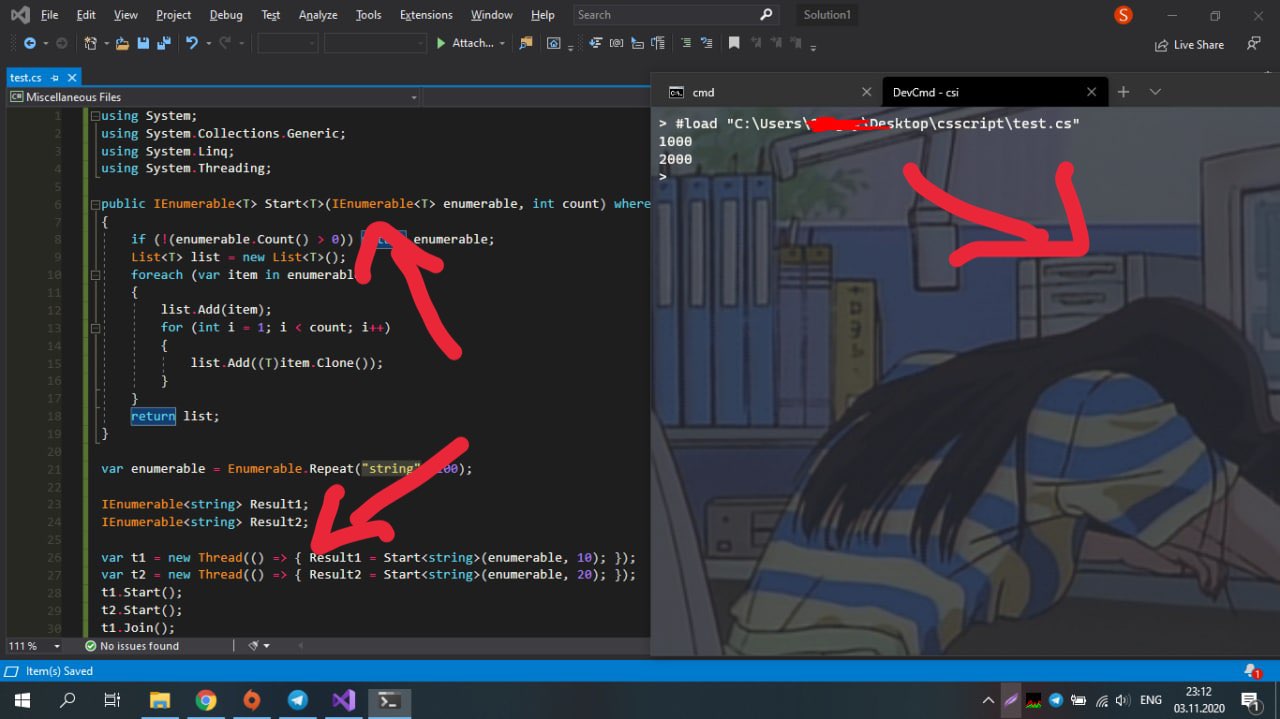Open Chrome from the taskbar
1280x719 pixels.
[206, 700]
